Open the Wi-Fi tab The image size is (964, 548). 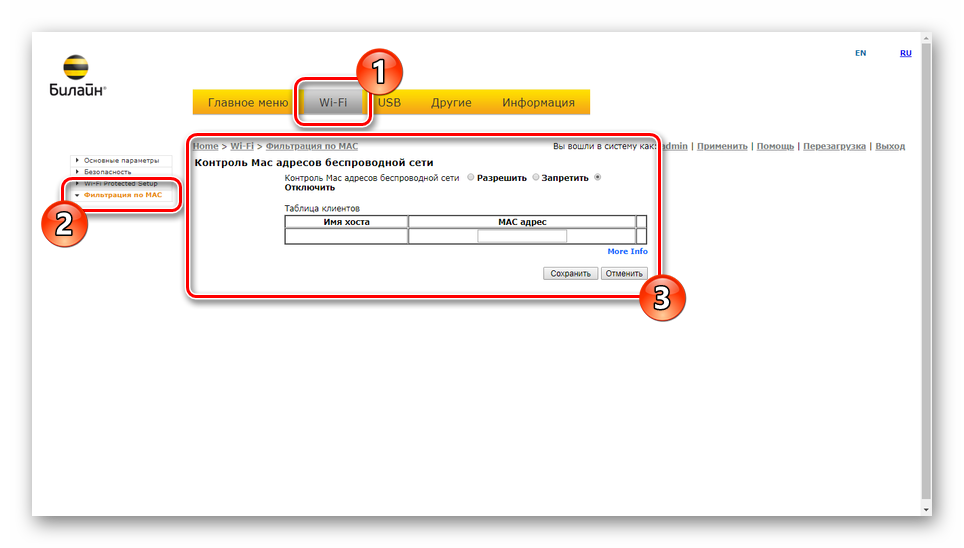click(332, 102)
